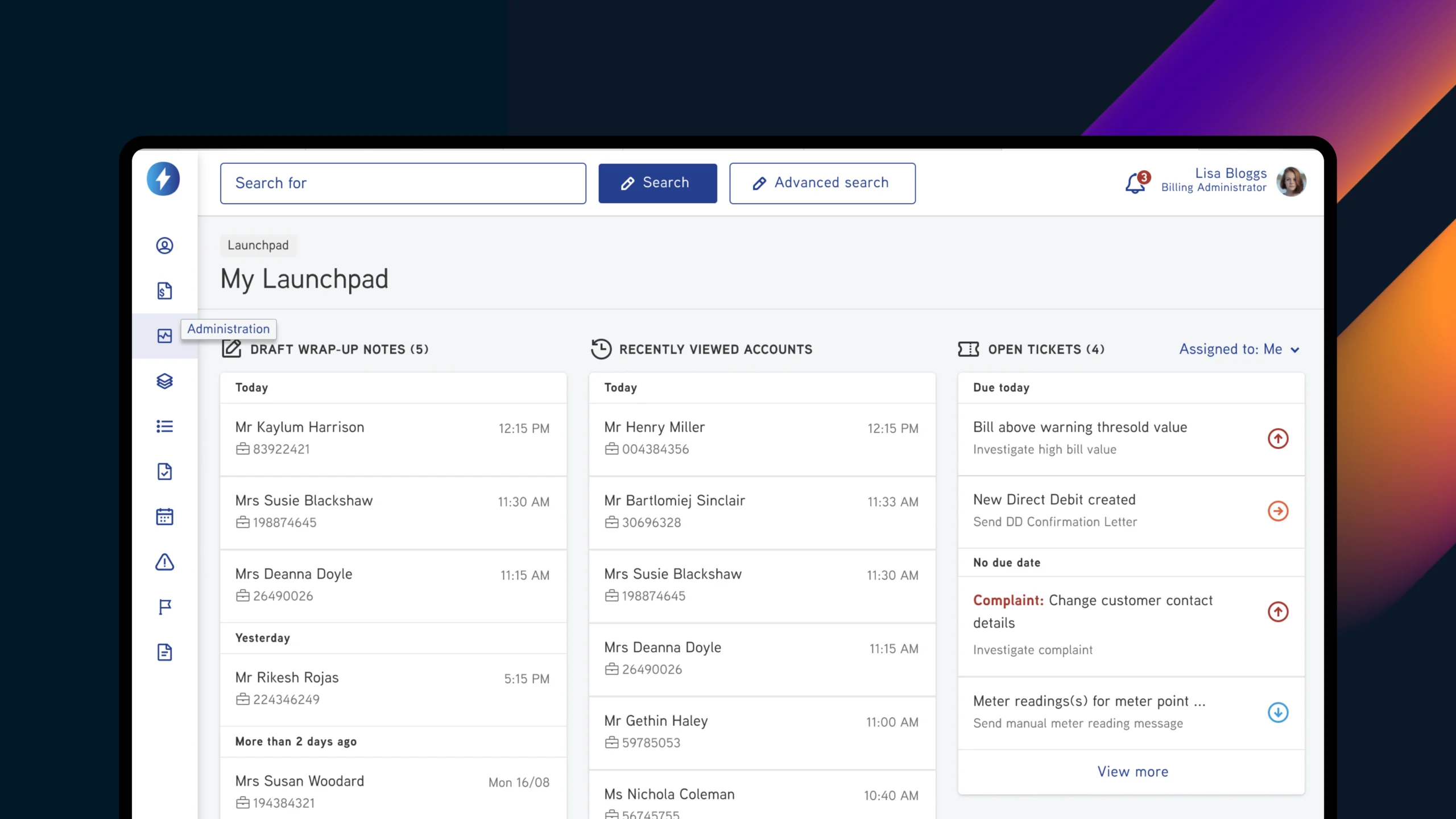Viewport: 1456px width, 819px height.
Task: Focus the Search for input field
Action: click(403, 183)
